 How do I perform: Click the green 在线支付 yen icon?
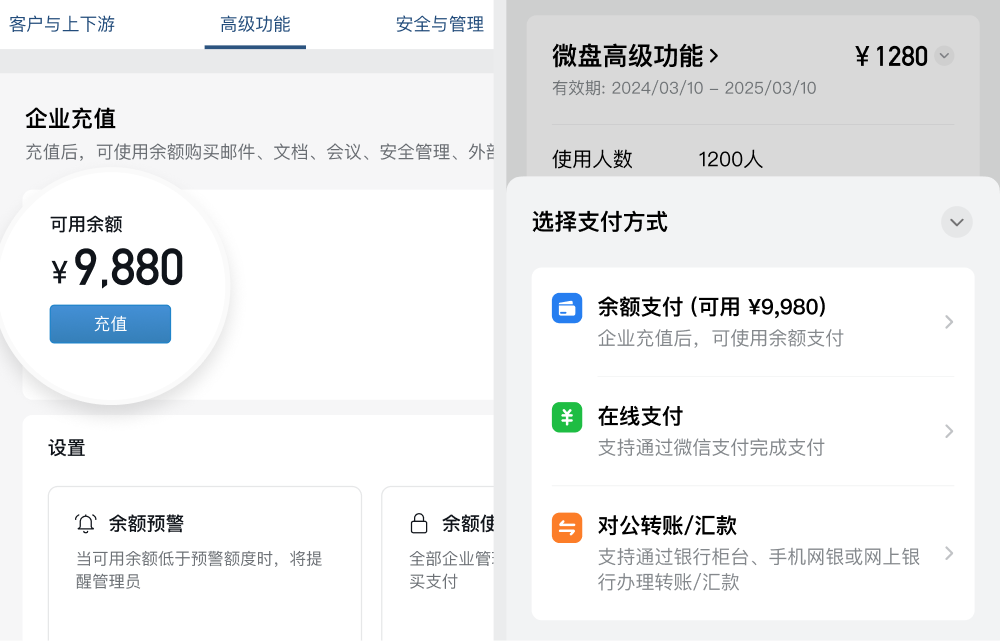pyautogui.click(x=567, y=417)
